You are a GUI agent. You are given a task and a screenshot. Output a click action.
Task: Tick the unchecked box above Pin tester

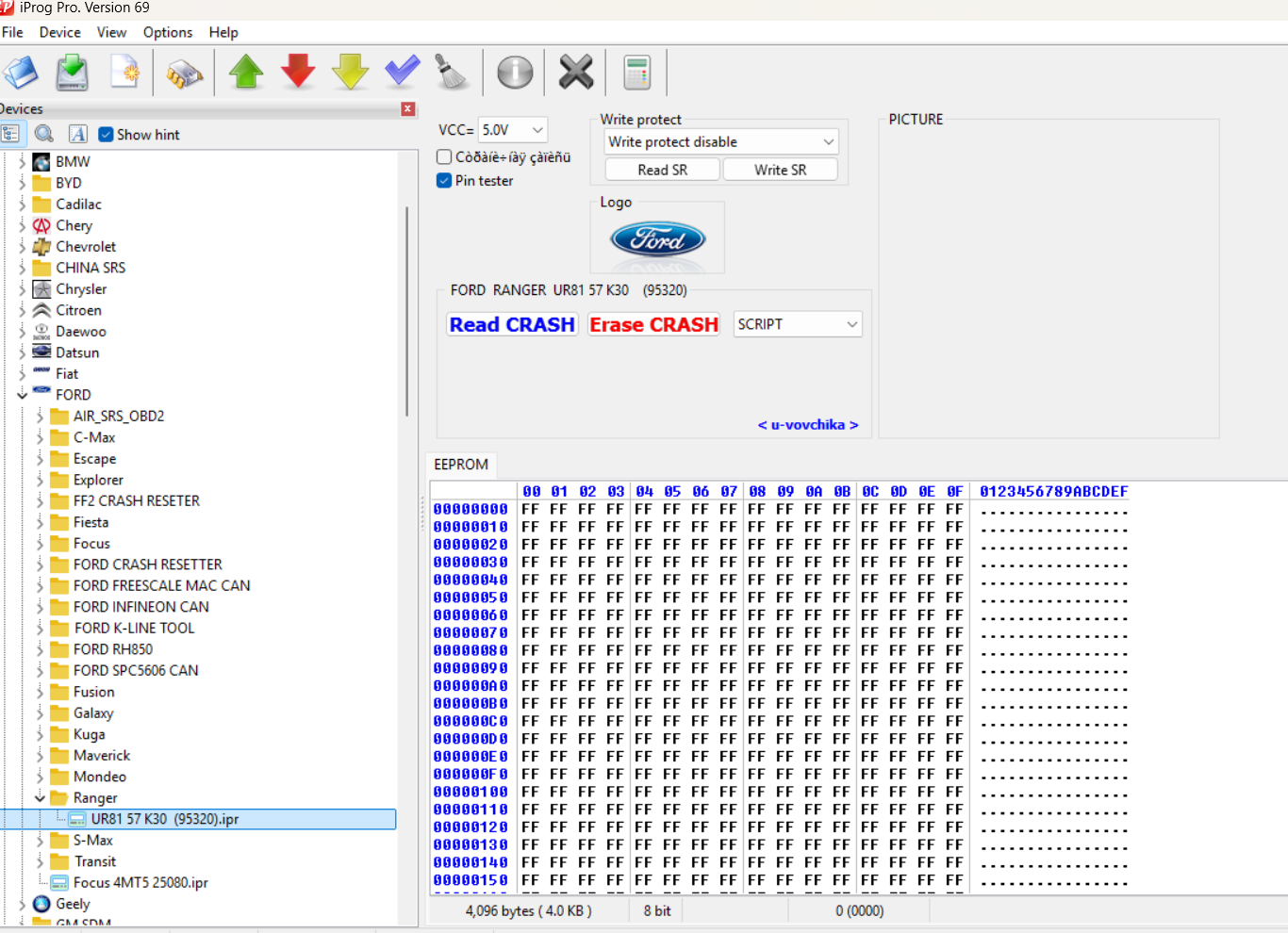(444, 157)
